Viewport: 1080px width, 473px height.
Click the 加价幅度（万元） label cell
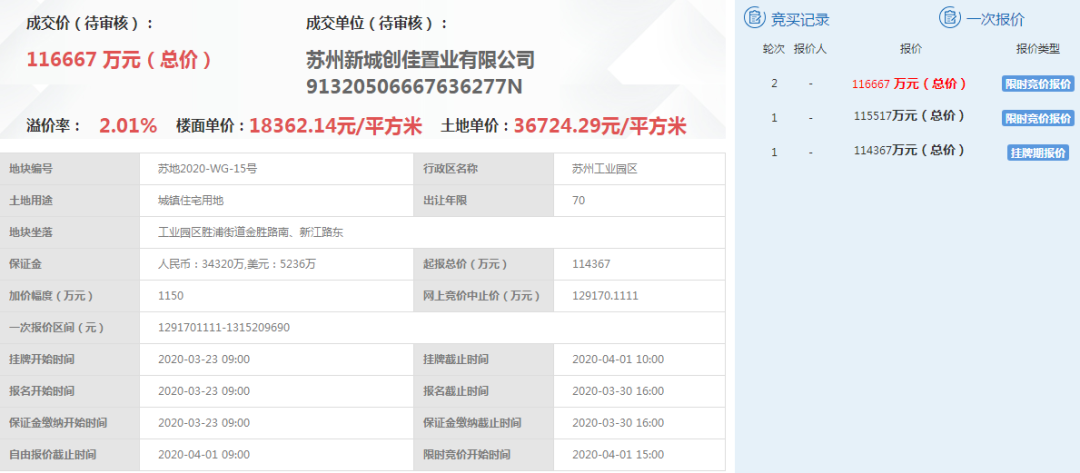70,296
